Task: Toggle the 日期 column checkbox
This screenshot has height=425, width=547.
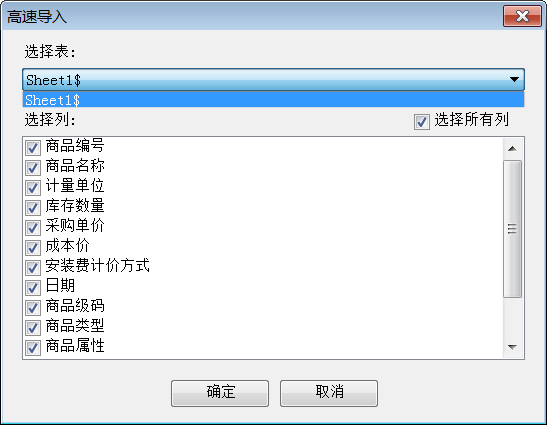Action: (x=33, y=288)
